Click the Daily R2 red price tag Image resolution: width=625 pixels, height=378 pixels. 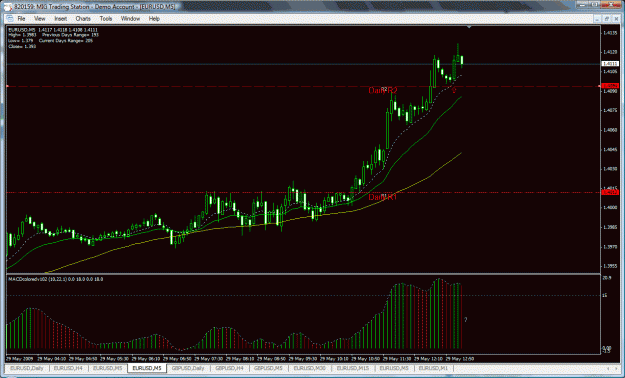click(610, 86)
